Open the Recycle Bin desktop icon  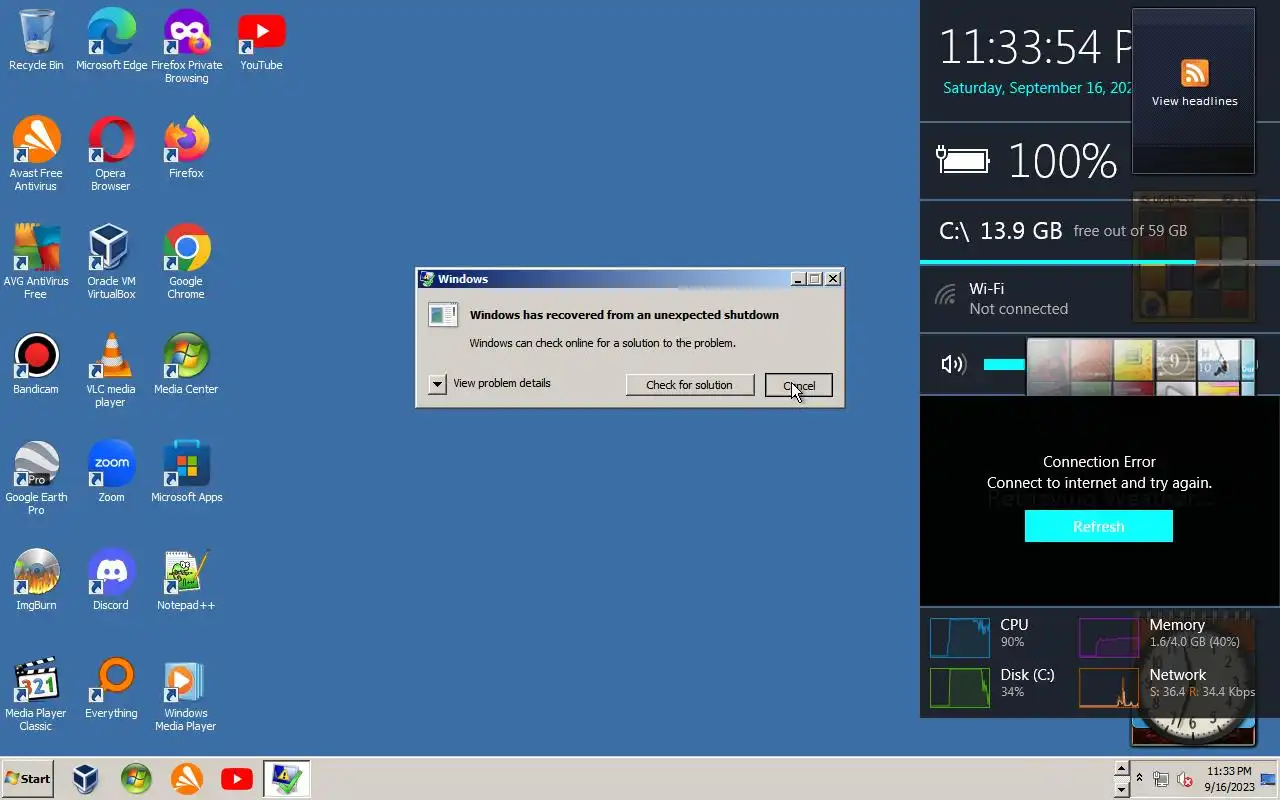click(36, 40)
